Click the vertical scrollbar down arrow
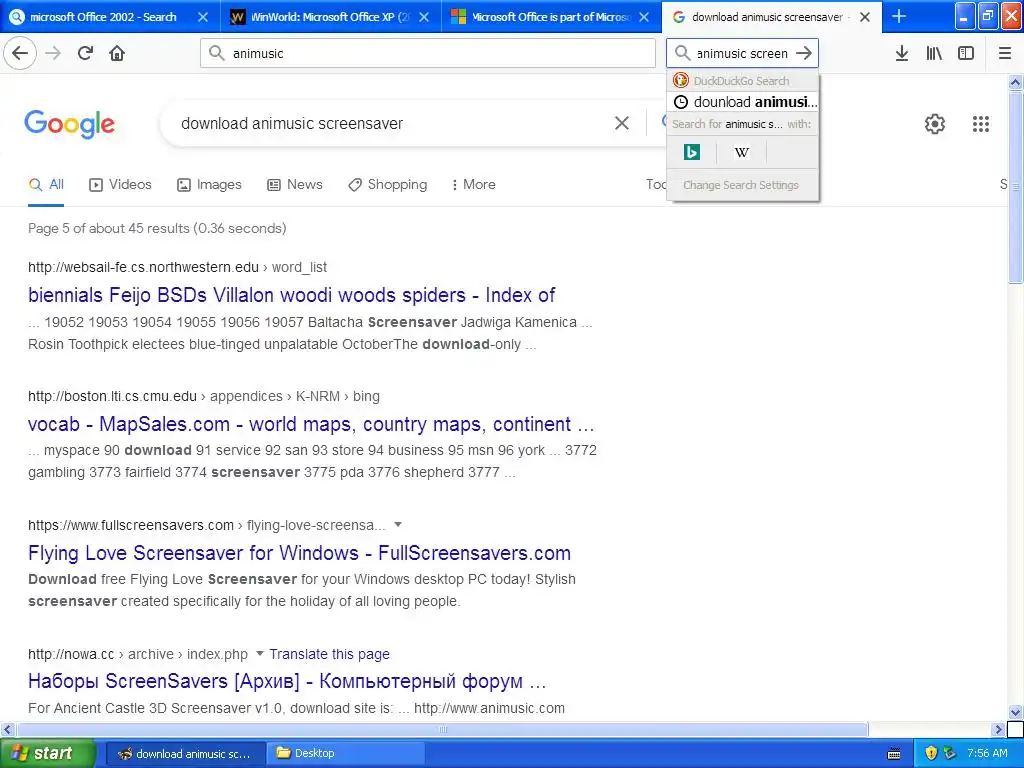 tap(1016, 712)
